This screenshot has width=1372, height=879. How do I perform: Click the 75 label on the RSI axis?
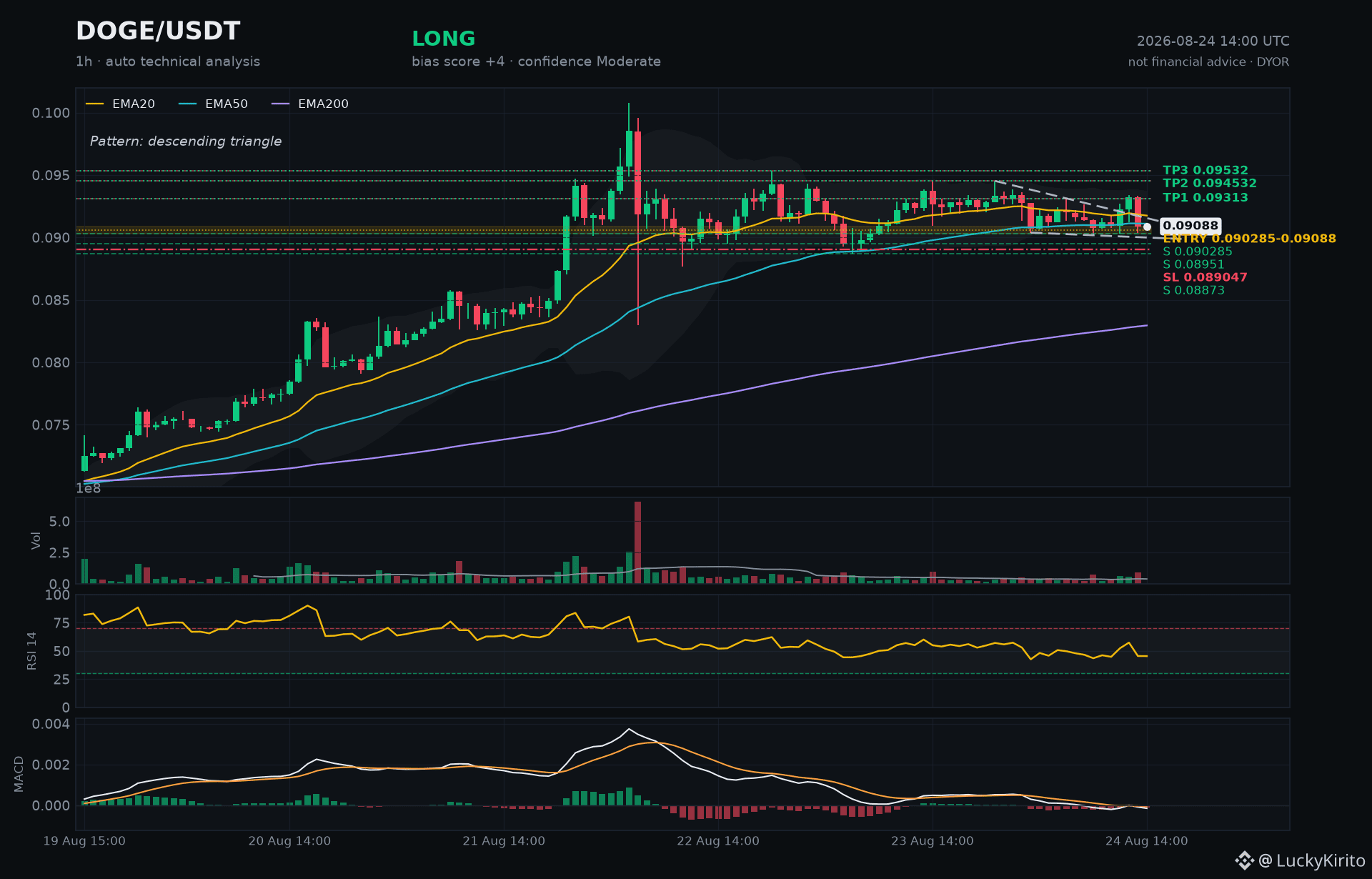pyautogui.click(x=62, y=624)
